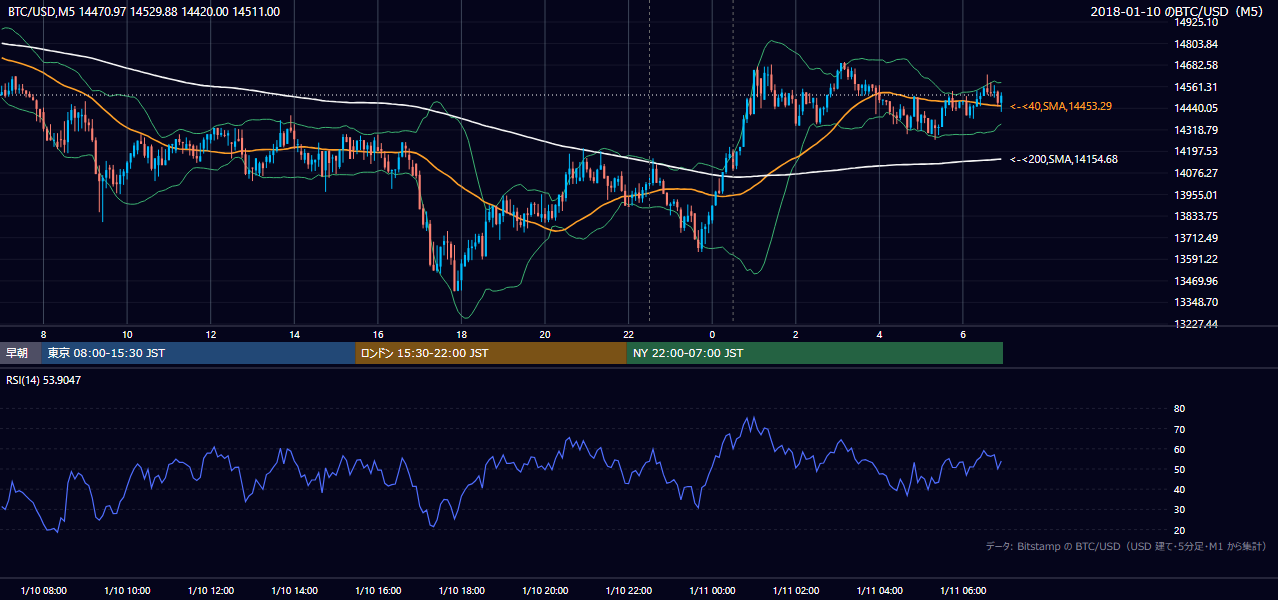Click date label 1/10 16:00
Image resolution: width=1278 pixels, height=600 pixels.
(377, 590)
